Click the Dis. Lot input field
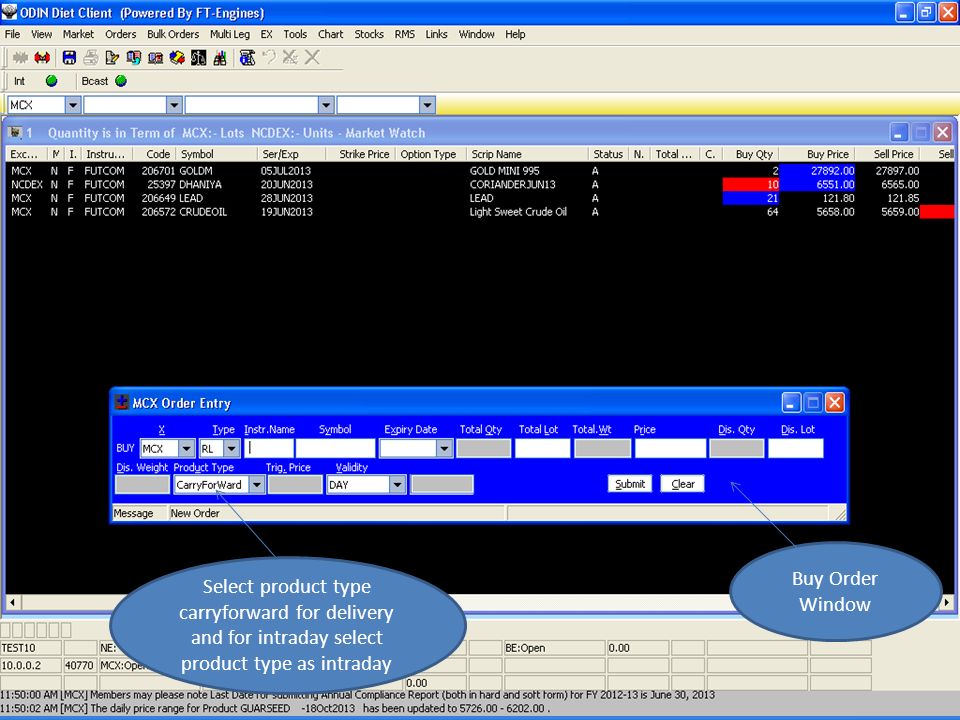This screenshot has height=720, width=960. pos(796,449)
